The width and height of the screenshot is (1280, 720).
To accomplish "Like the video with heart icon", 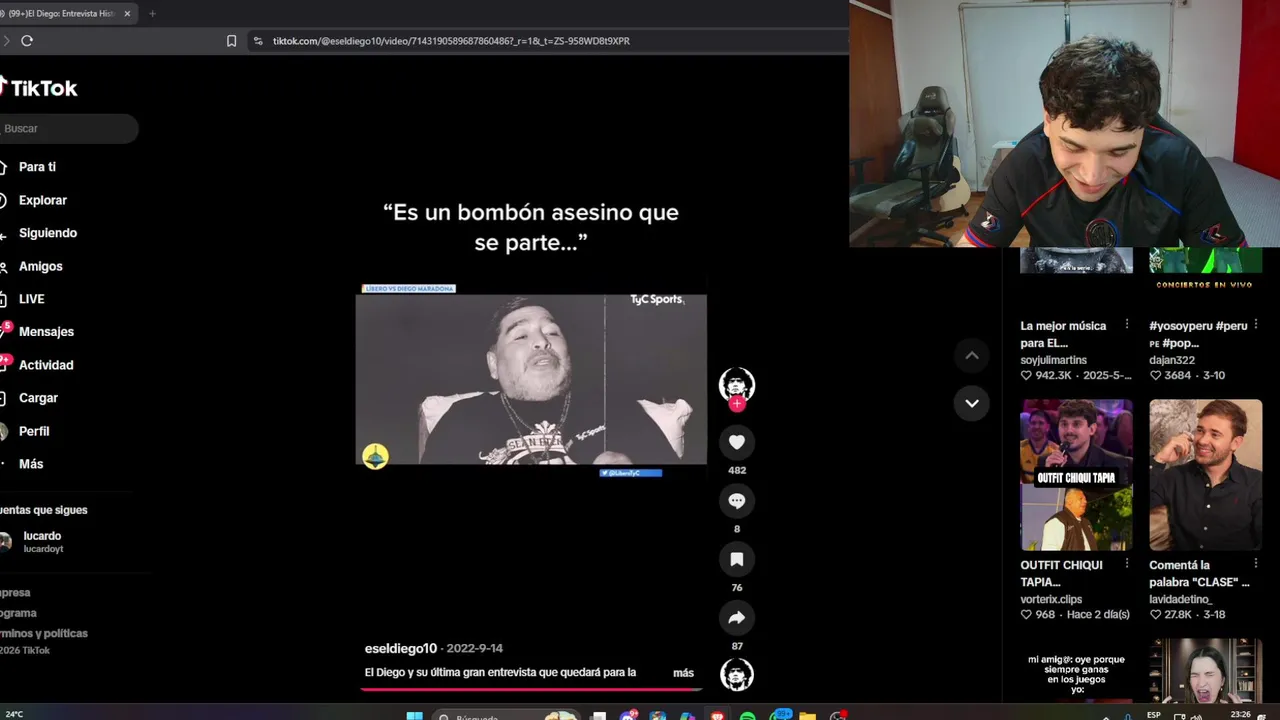I will [737, 442].
